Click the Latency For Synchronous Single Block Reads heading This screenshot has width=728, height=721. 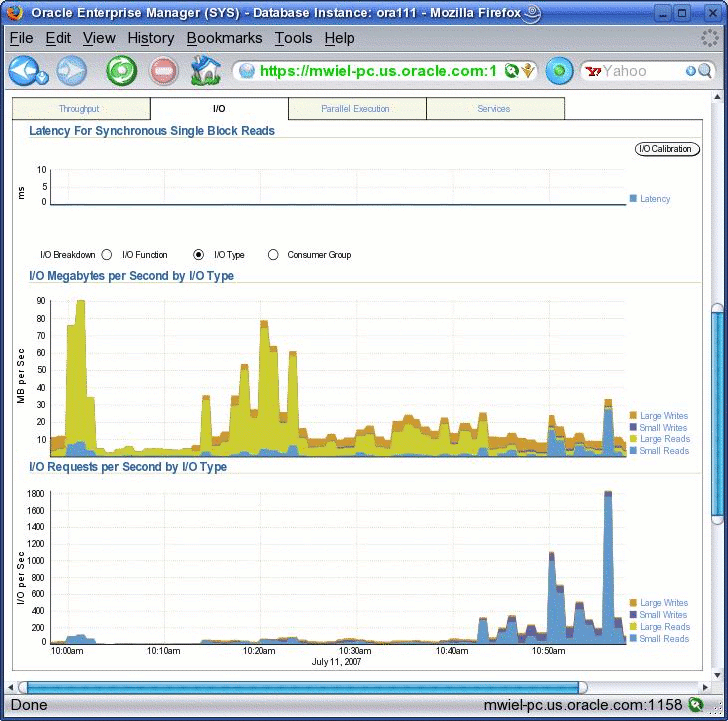tap(152, 131)
